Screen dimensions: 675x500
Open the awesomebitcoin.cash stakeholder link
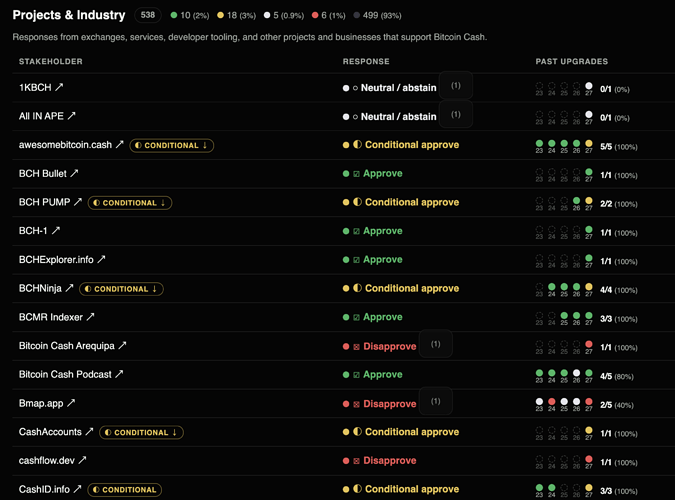point(65,145)
